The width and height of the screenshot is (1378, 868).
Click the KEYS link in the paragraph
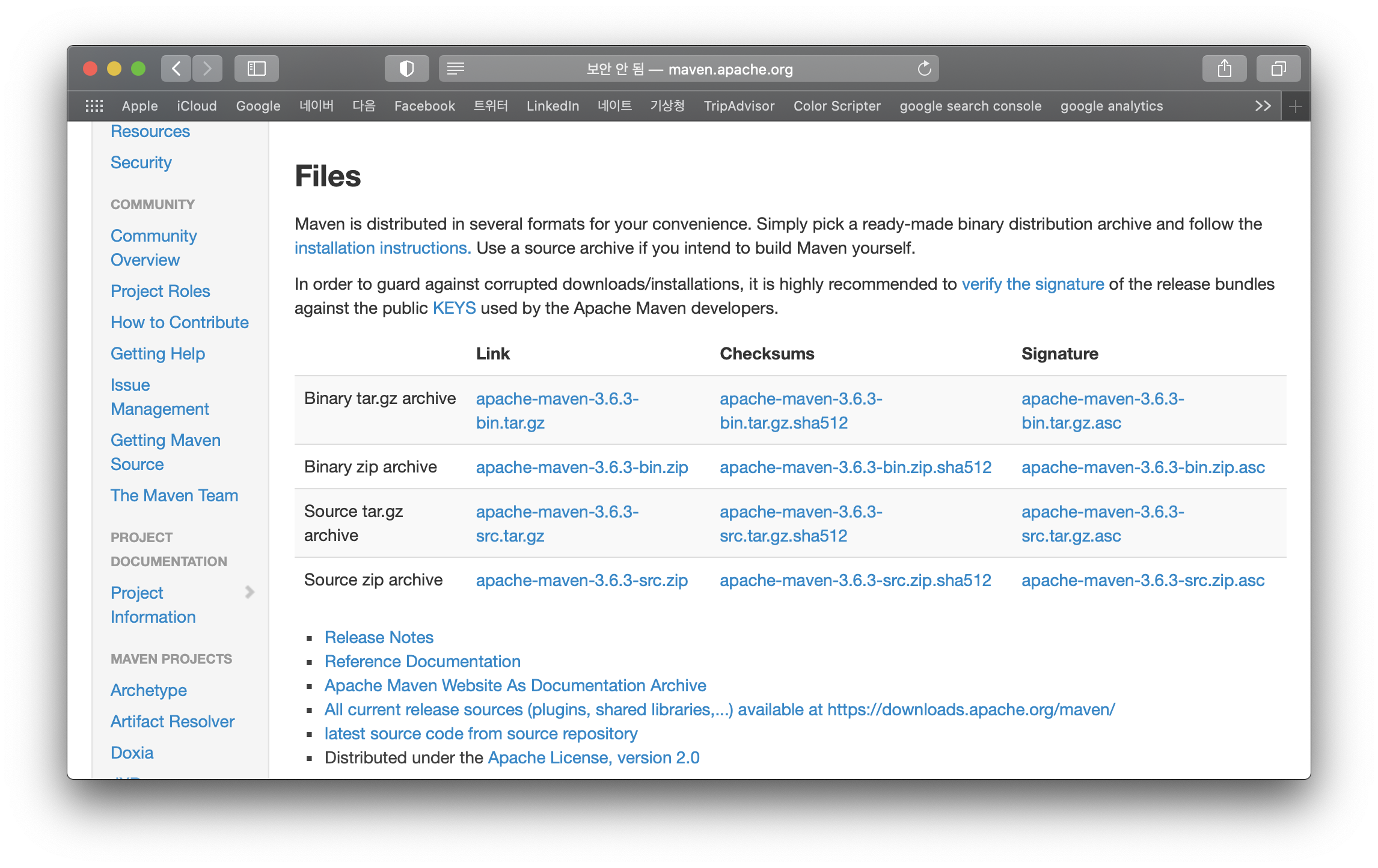454,308
